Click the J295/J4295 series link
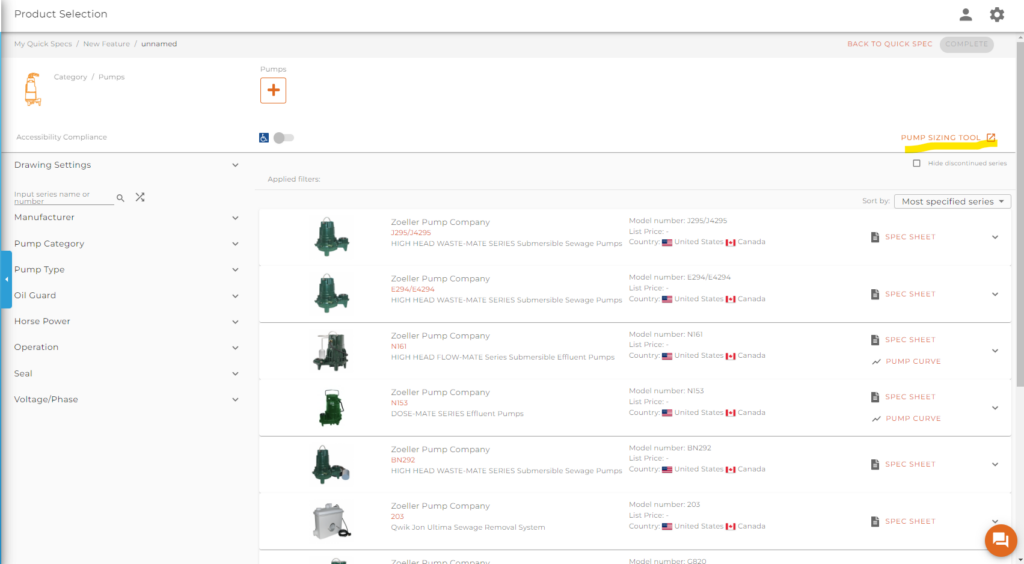Image resolution: width=1024 pixels, height=564 pixels. pos(411,233)
